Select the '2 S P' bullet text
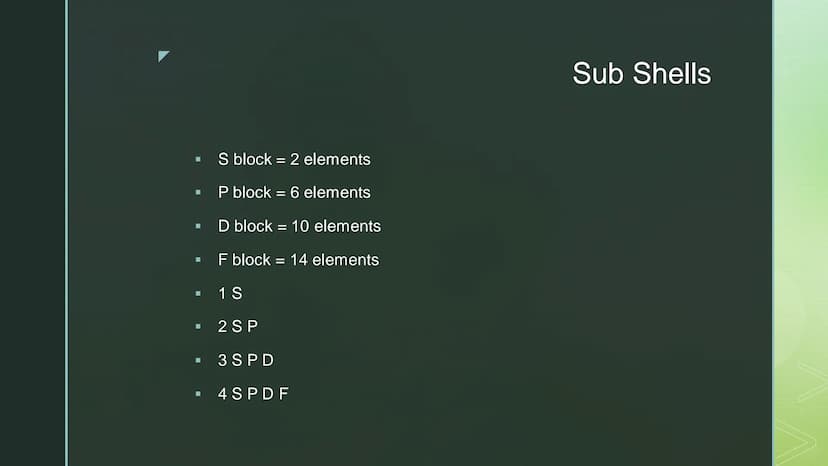Viewport: 828px width, 466px height. coord(238,327)
